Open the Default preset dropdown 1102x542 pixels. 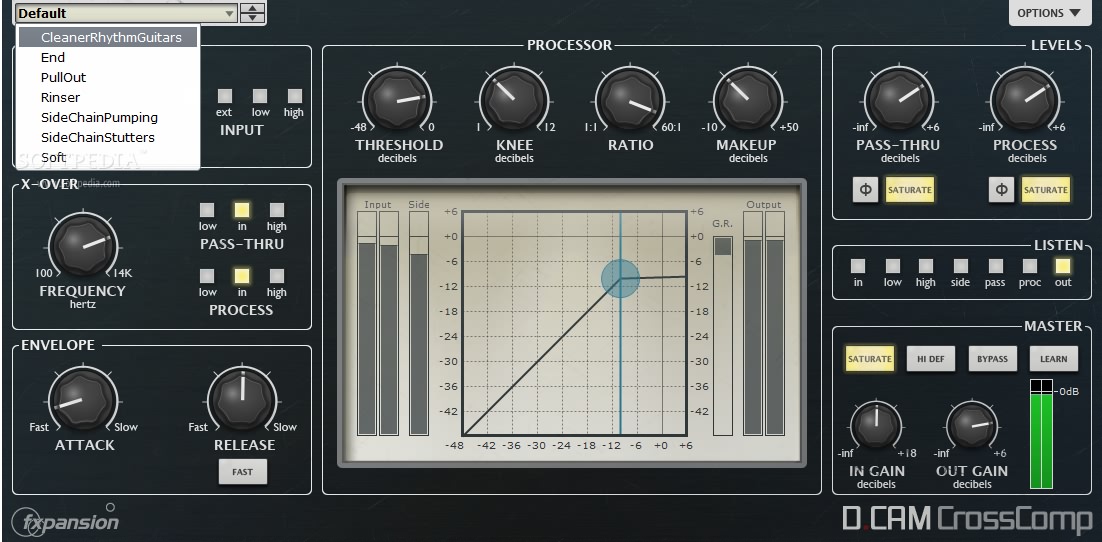(x=127, y=13)
